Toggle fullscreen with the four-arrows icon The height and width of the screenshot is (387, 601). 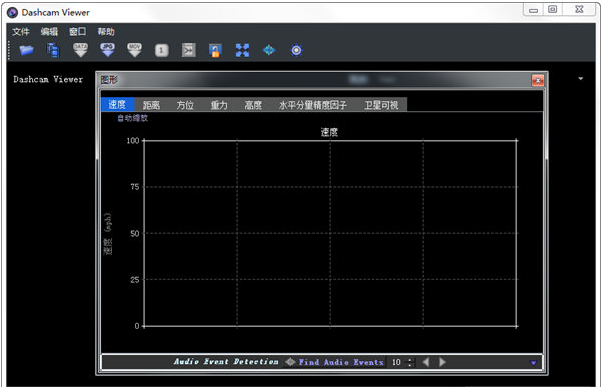pyautogui.click(x=242, y=50)
